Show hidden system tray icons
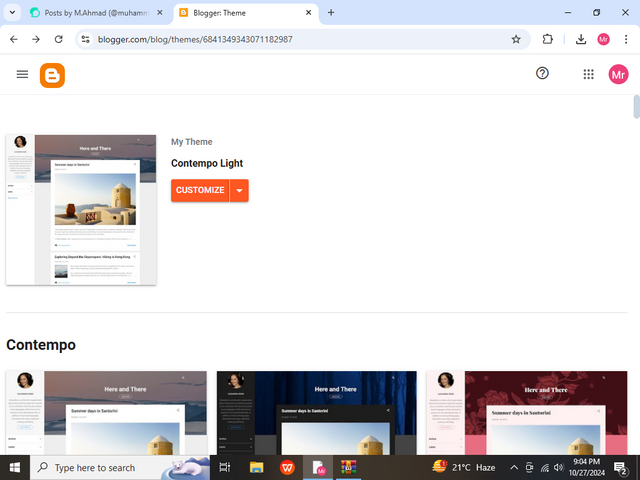The width and height of the screenshot is (640, 480). pyautogui.click(x=514, y=468)
